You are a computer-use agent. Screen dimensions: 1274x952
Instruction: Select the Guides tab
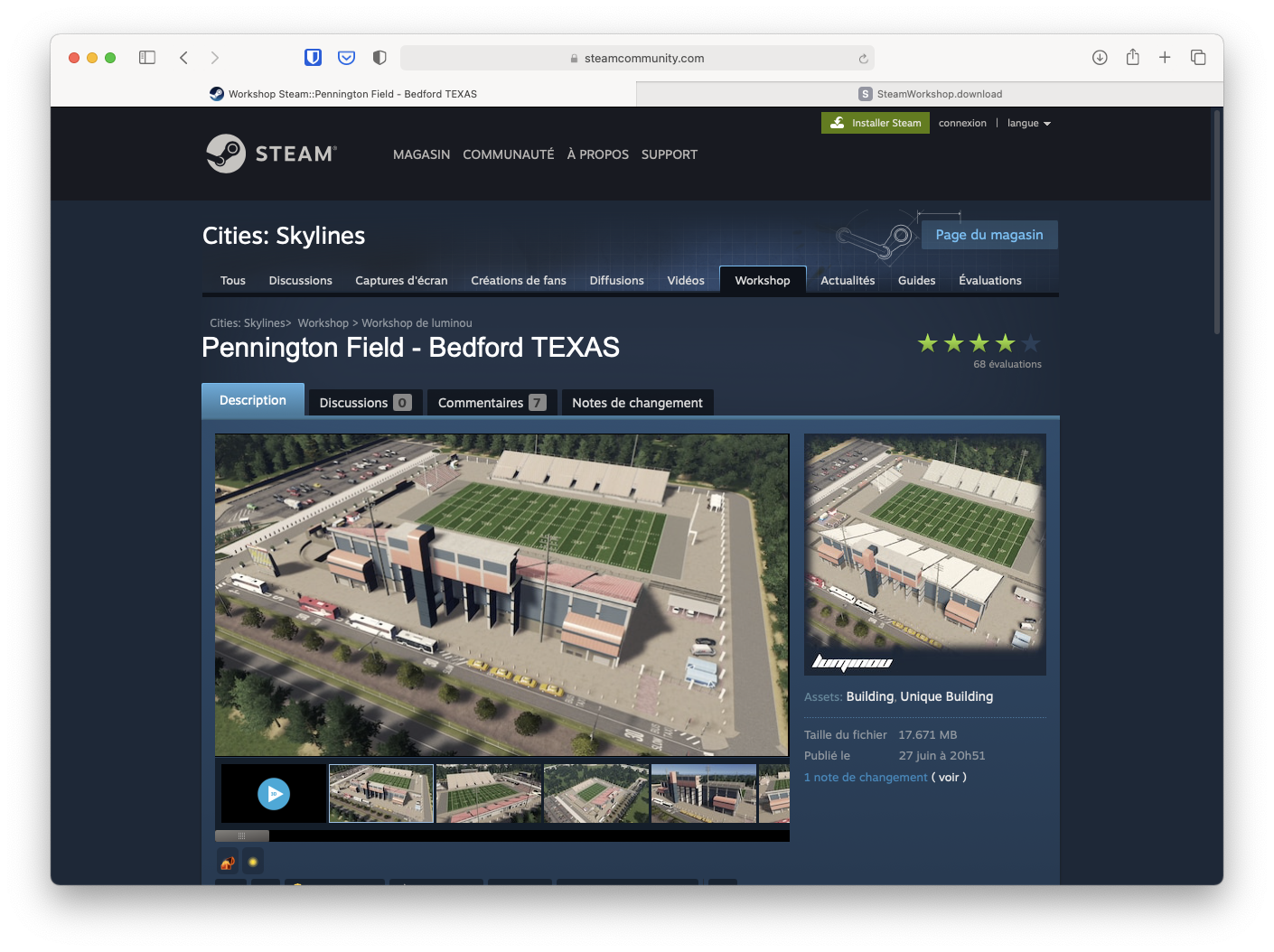click(917, 281)
